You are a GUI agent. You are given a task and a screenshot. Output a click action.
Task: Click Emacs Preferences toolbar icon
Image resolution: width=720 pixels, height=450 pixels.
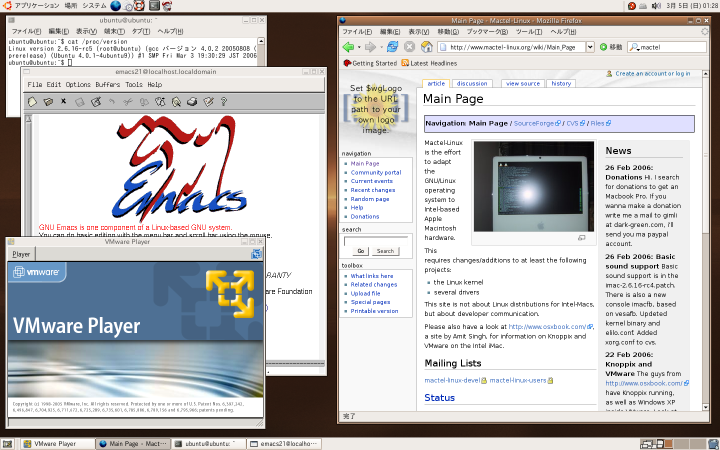pos(208,102)
